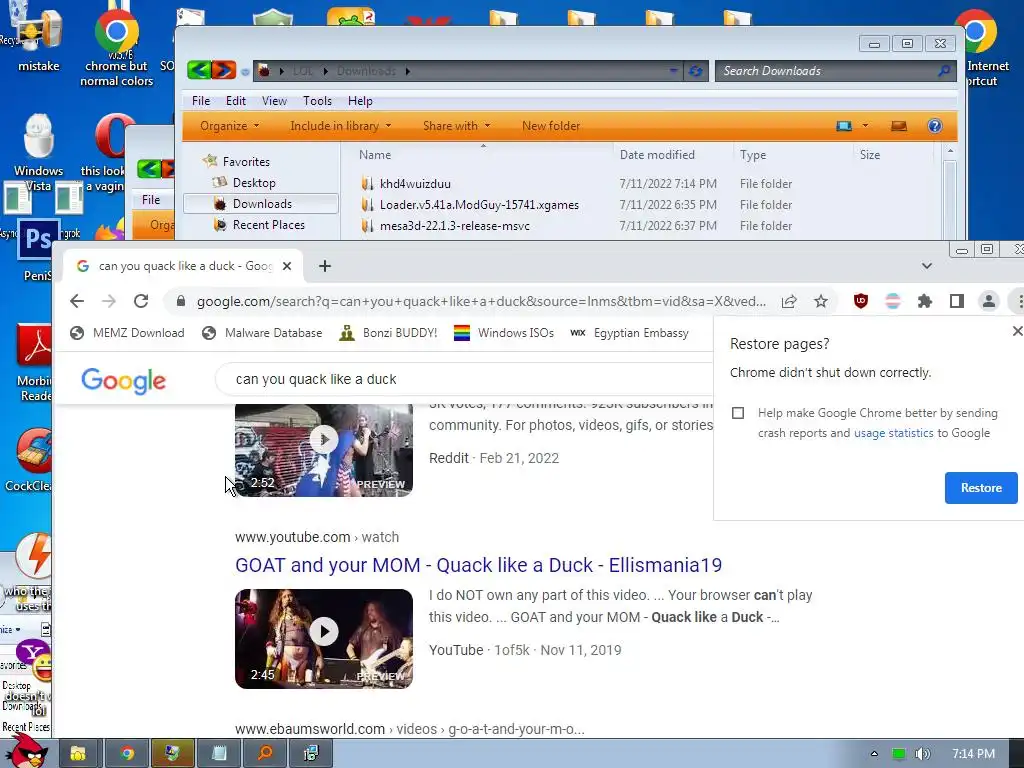Open the uBlock Origin extension icon
1024x768 pixels.
[861, 301]
